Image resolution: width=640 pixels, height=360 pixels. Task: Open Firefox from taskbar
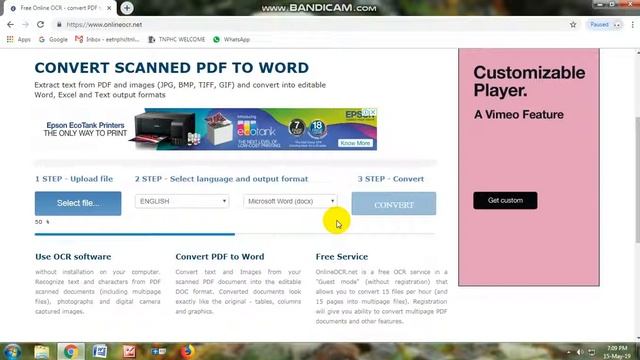(x=187, y=351)
